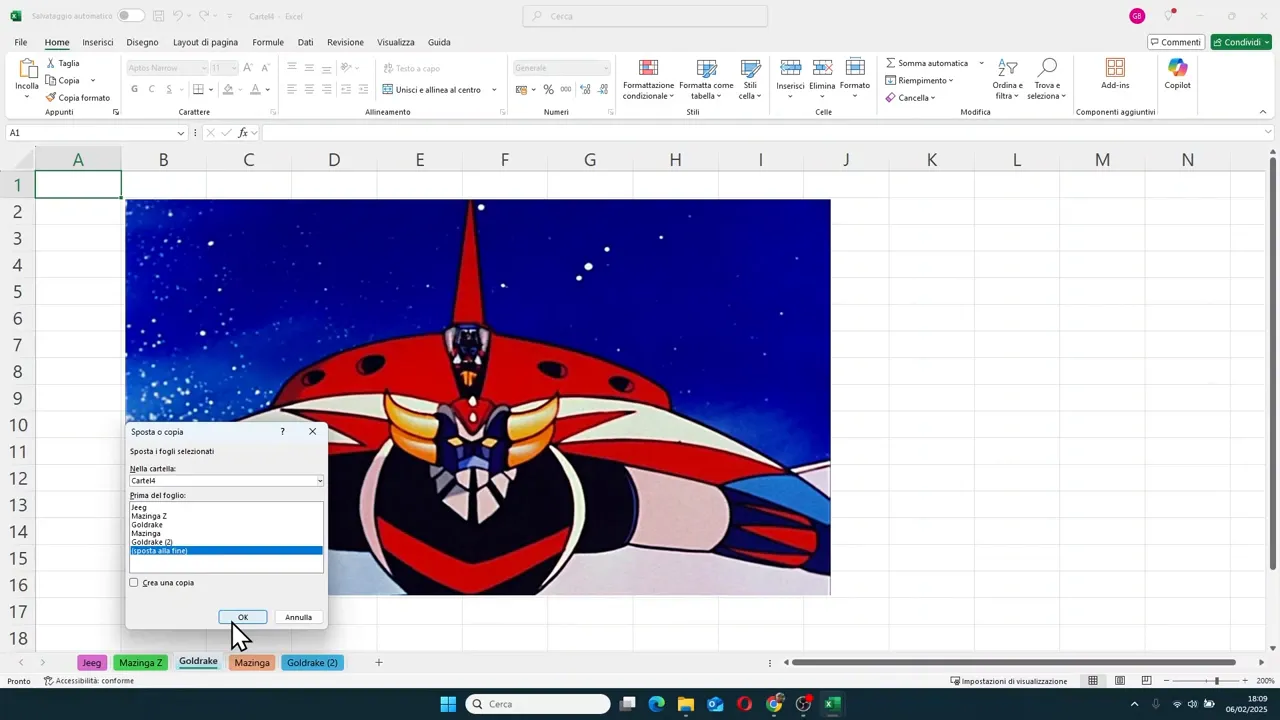The image size is (1280, 720).
Task: Select the Mazinga Z sheet tab
Action: coord(140,663)
